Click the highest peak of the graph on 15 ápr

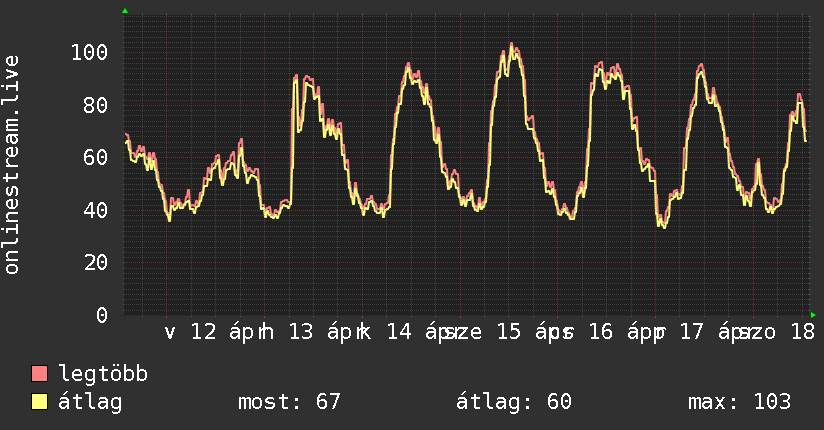(x=511, y=45)
